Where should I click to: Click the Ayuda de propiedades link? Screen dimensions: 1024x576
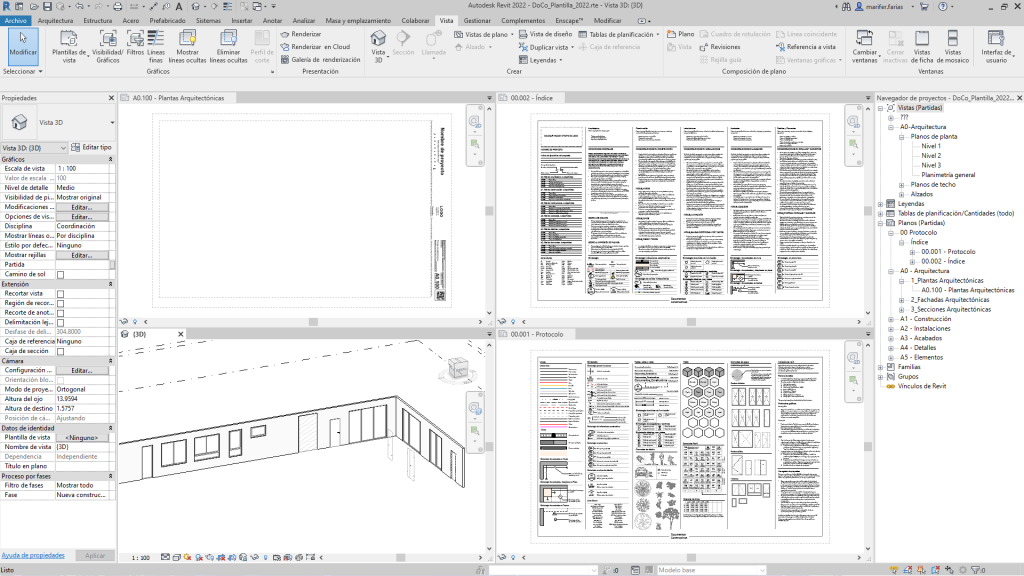tap(33, 554)
